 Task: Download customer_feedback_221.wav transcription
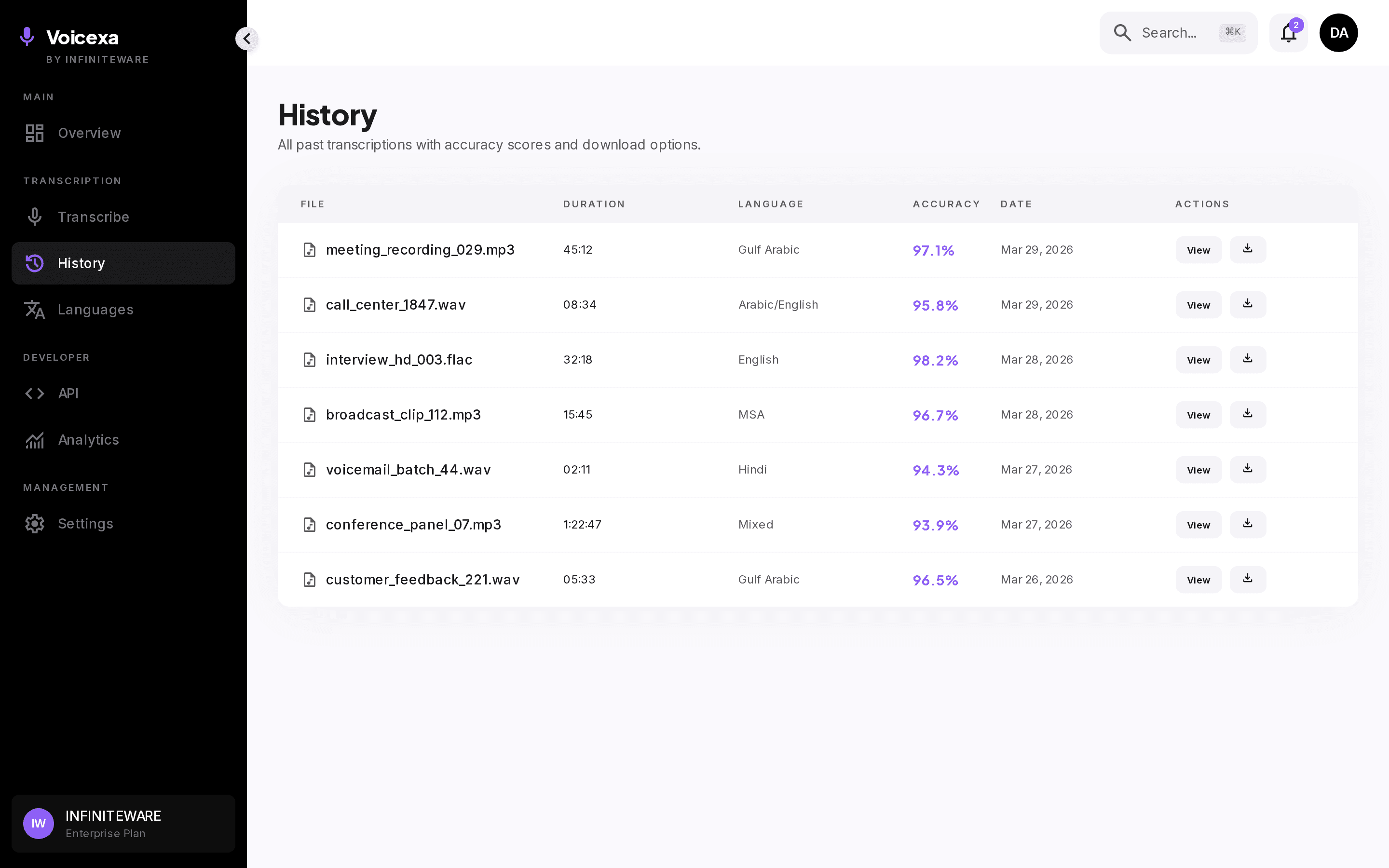pyautogui.click(x=1248, y=580)
